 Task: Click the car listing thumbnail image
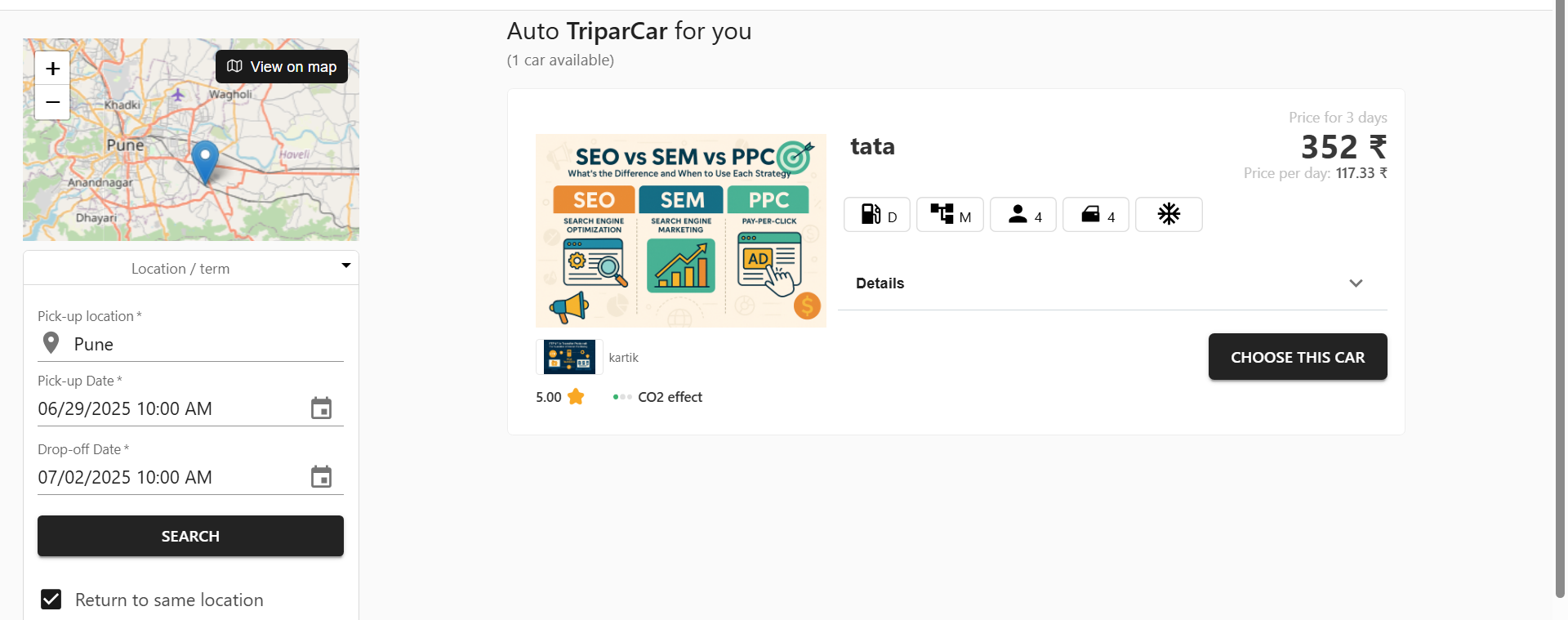(680, 230)
